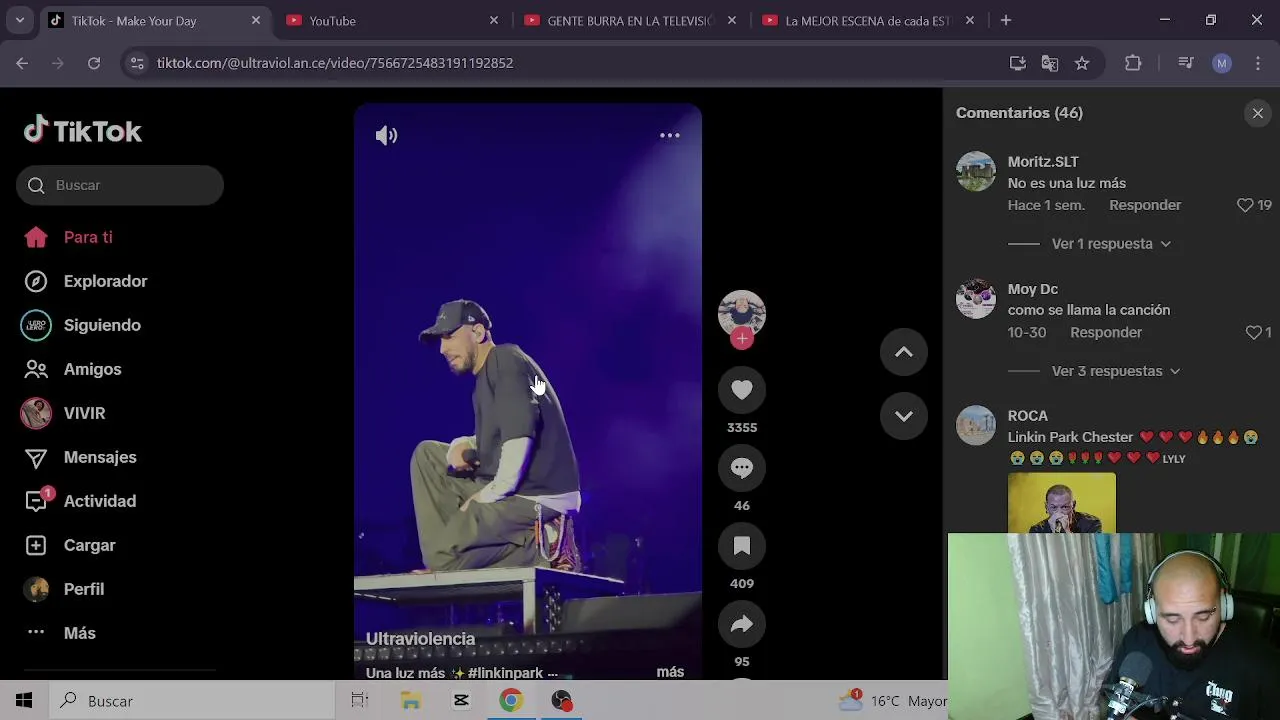Open Chrome profile avatar M
The image size is (1280, 720).
click(x=1222, y=63)
